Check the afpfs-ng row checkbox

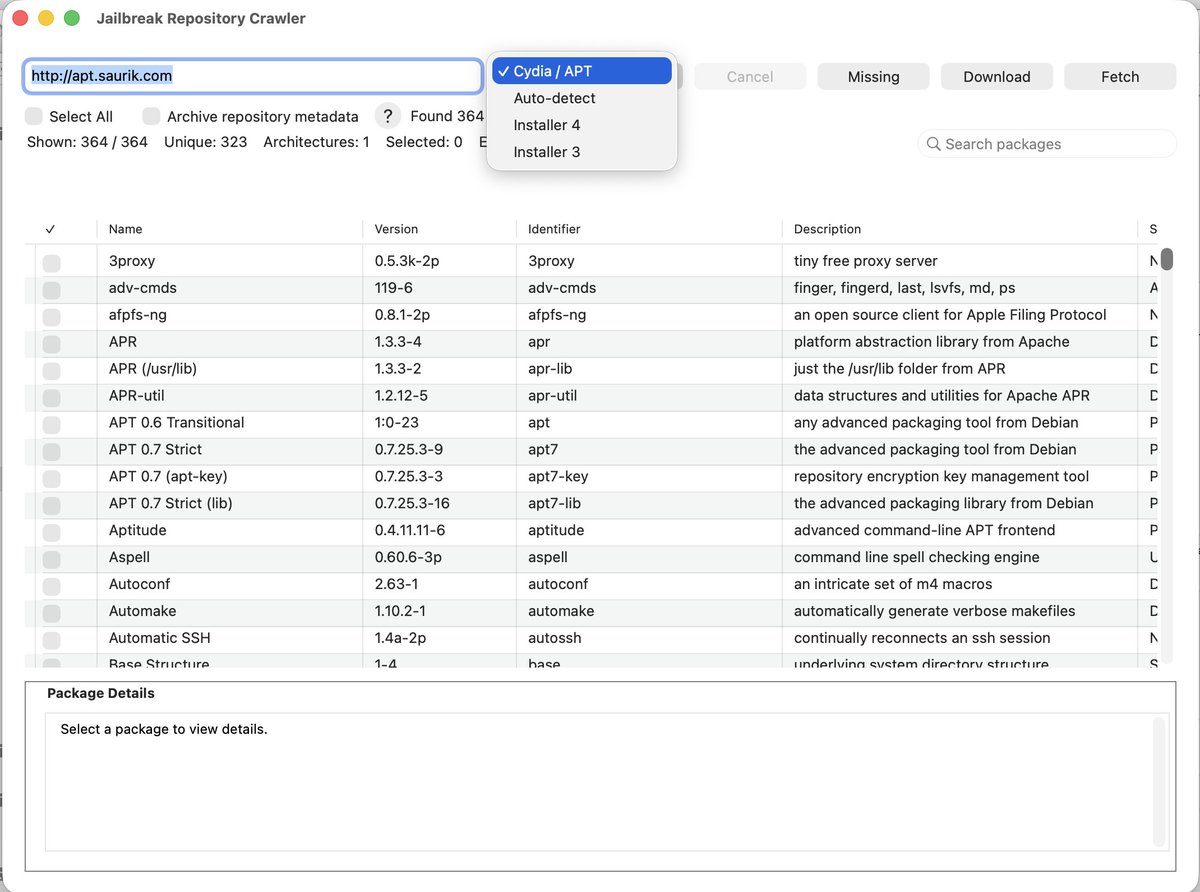pyautogui.click(x=51, y=316)
